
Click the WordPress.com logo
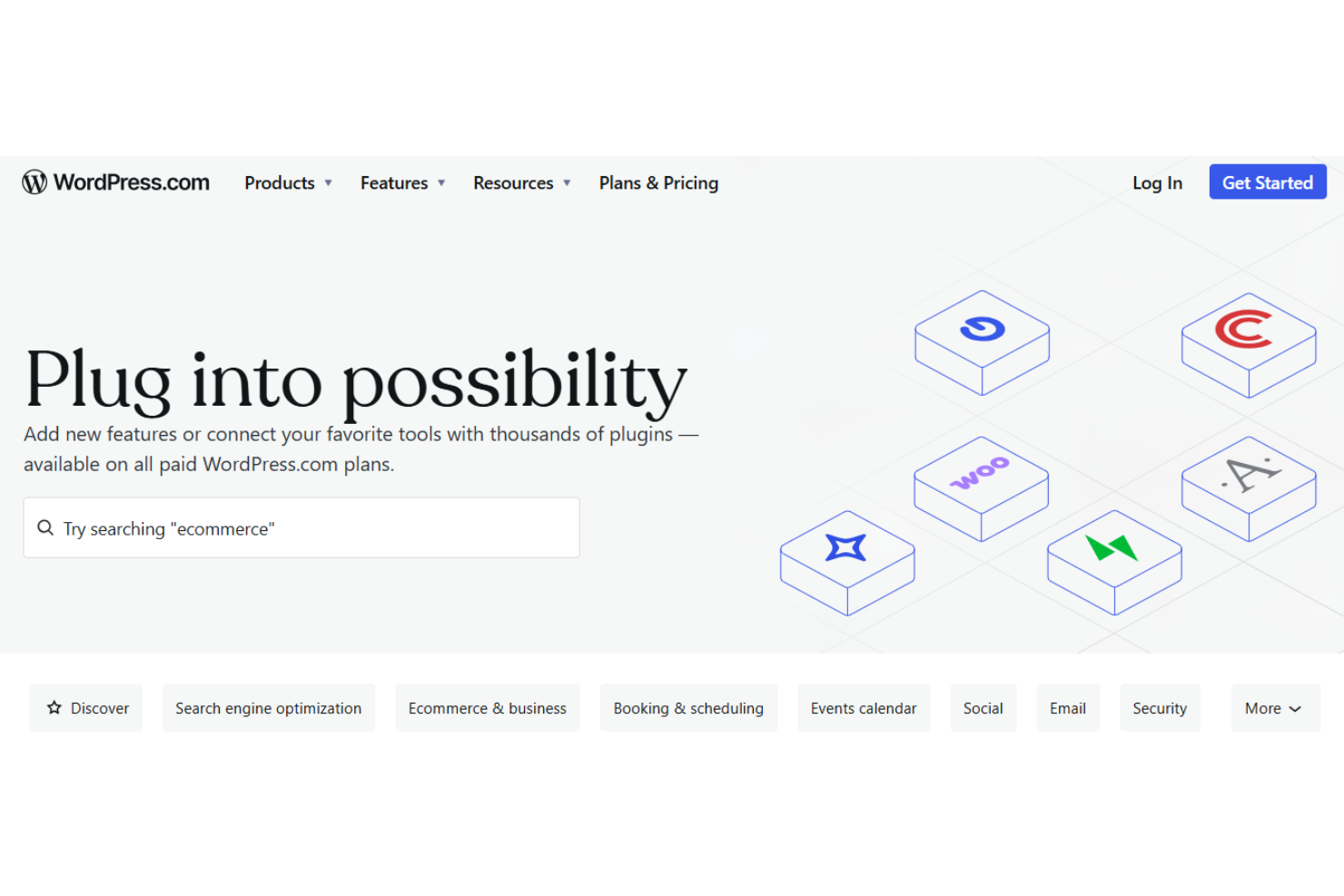(x=114, y=182)
